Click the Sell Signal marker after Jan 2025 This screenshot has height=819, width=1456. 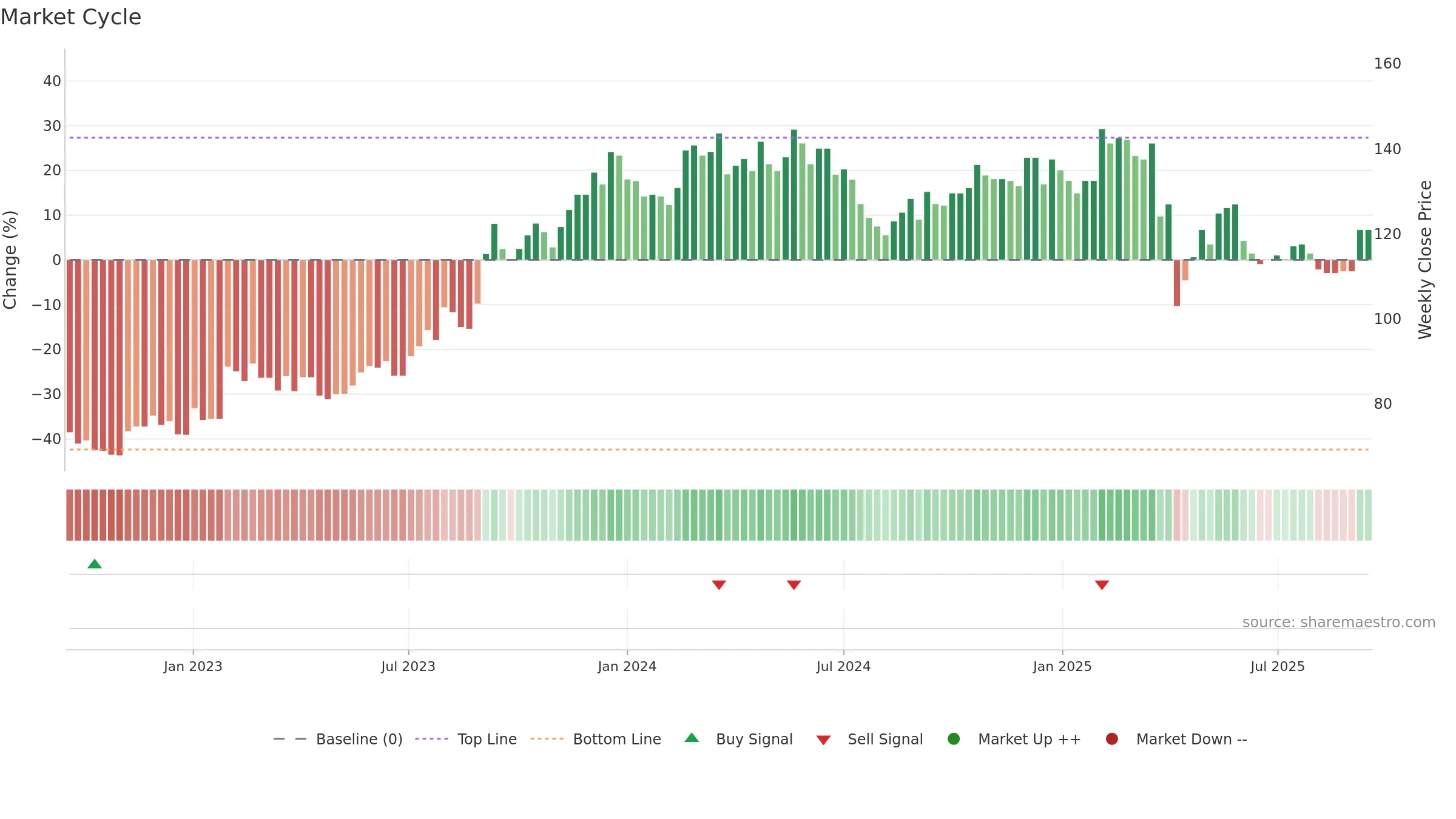pyautogui.click(x=1102, y=585)
